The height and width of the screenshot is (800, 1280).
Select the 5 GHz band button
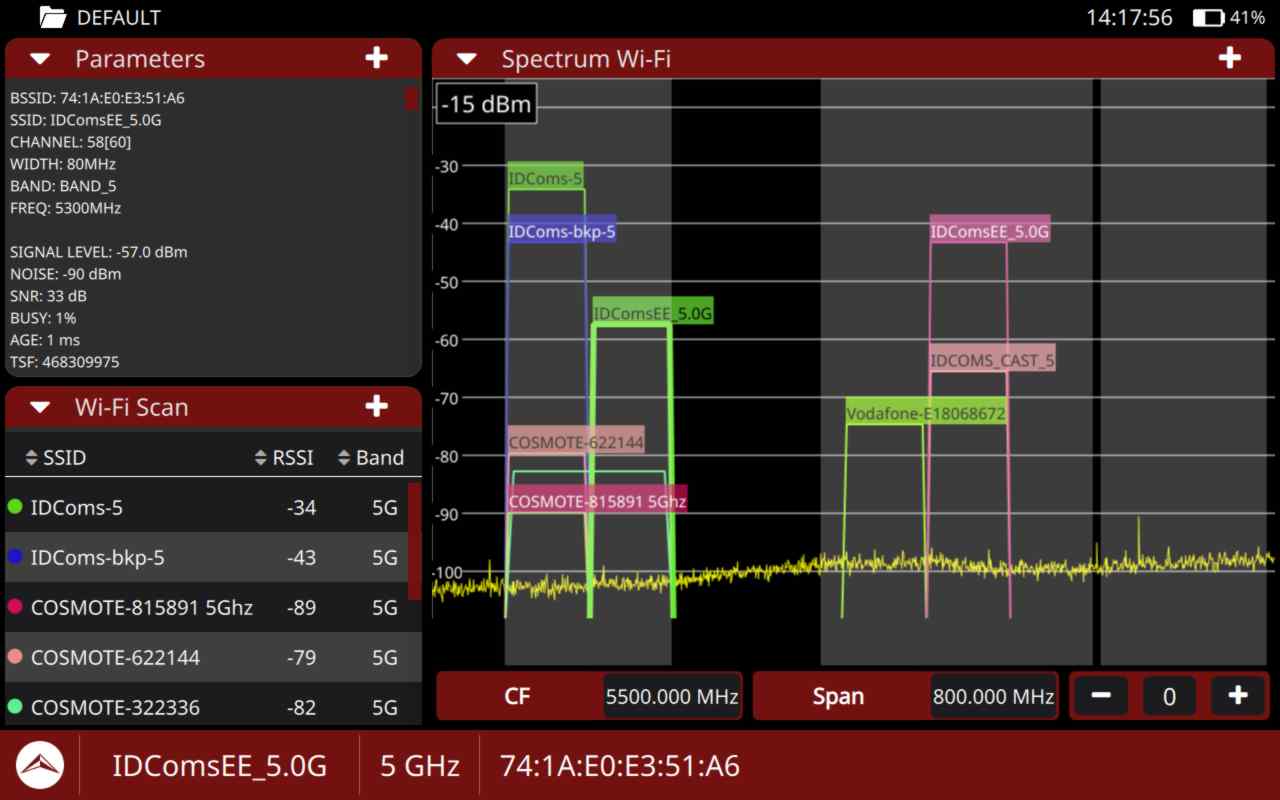pyautogui.click(x=419, y=766)
